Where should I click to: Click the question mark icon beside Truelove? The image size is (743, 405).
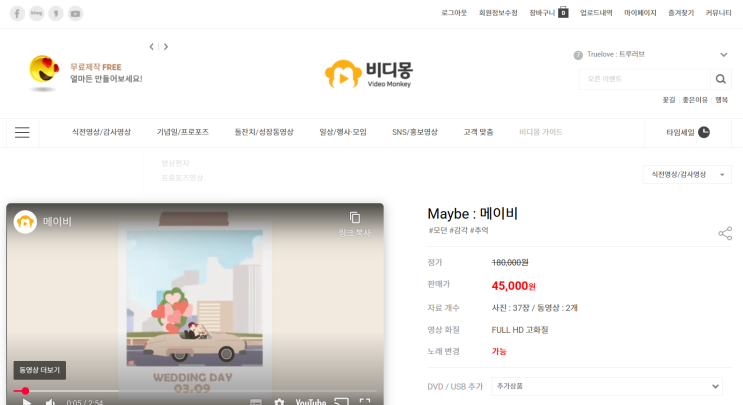click(x=578, y=55)
